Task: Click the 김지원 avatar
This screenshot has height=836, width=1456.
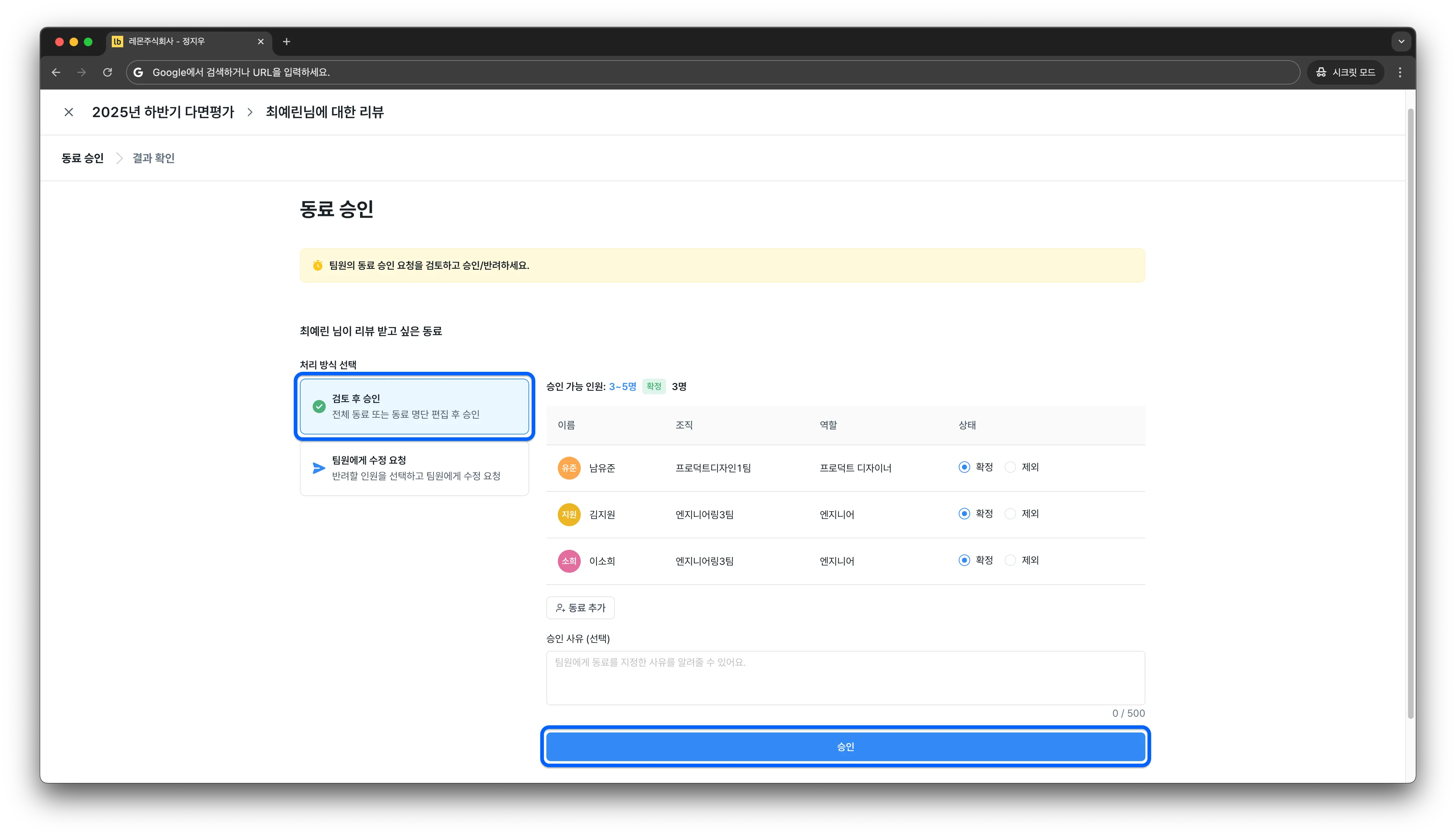Action: pos(569,514)
